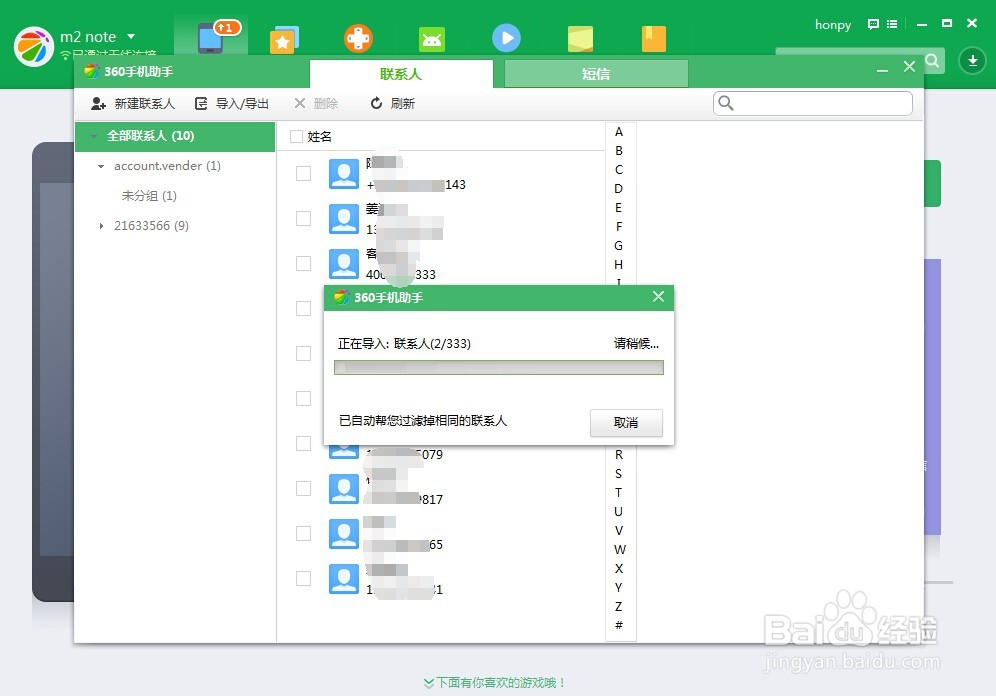Switch to the 短信 tab
Viewport: 996px width, 696px height.
pyautogui.click(x=596, y=74)
